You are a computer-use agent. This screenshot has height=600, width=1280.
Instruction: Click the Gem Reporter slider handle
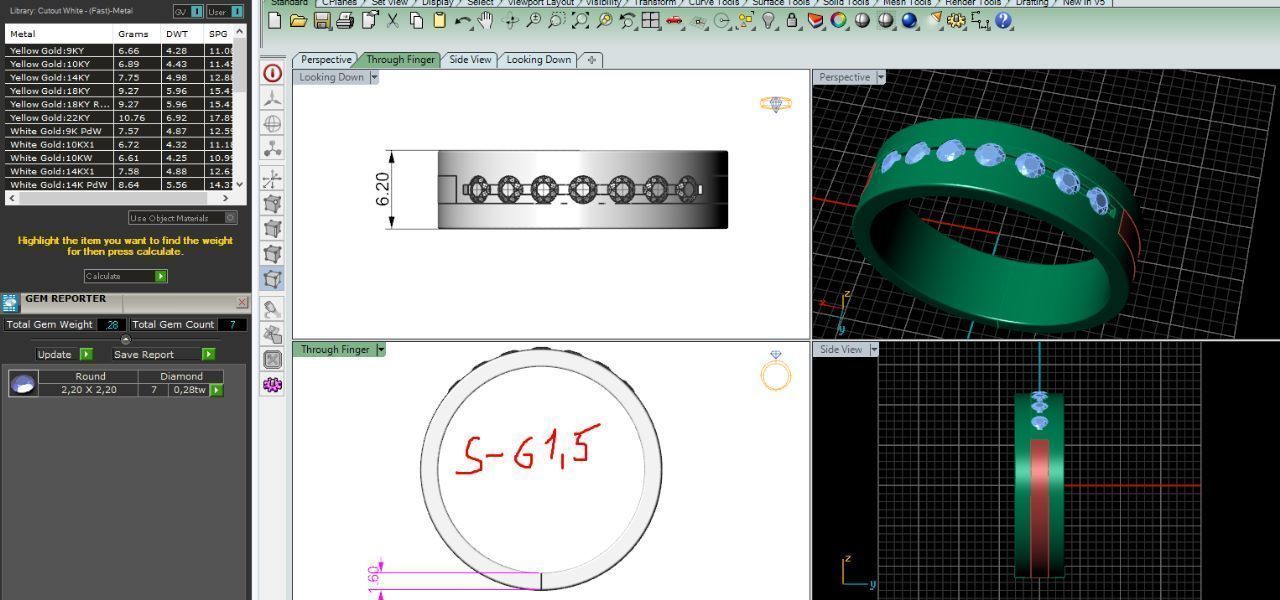click(125, 340)
